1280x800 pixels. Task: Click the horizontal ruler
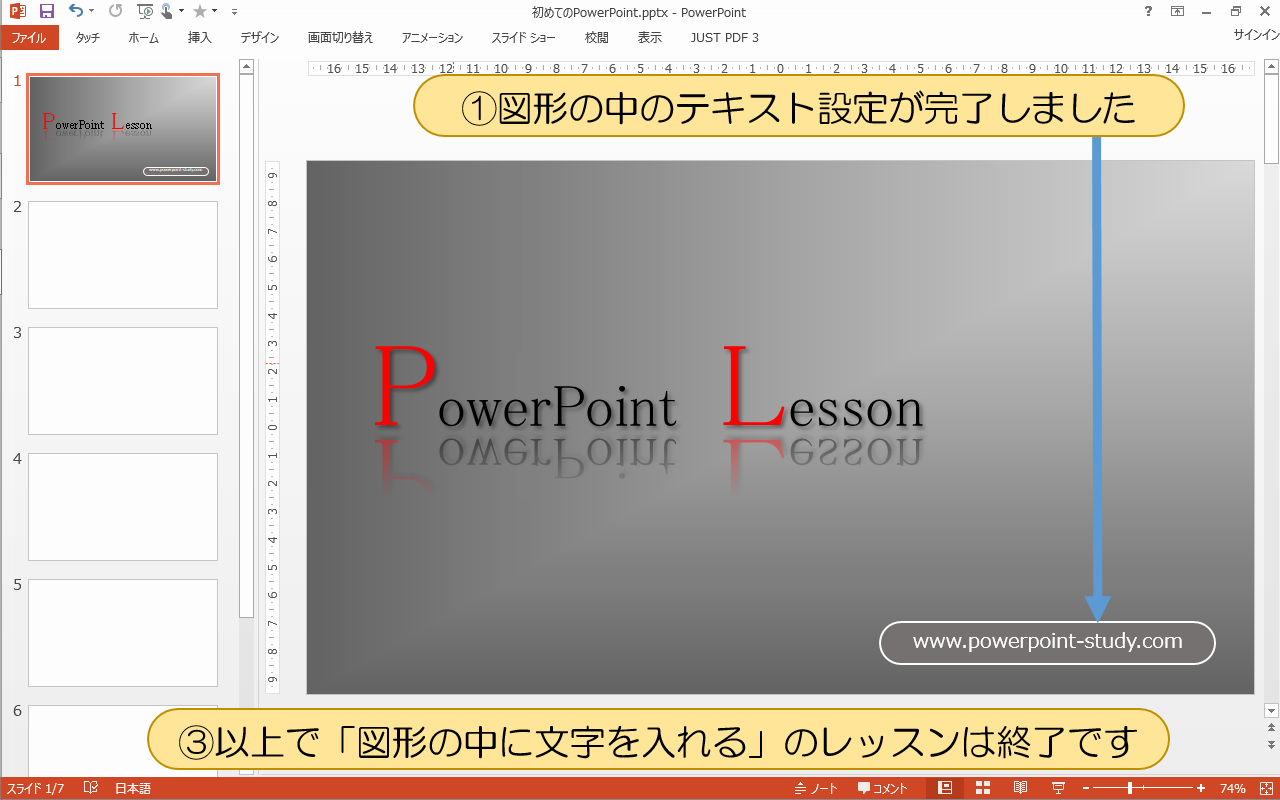coord(780,68)
